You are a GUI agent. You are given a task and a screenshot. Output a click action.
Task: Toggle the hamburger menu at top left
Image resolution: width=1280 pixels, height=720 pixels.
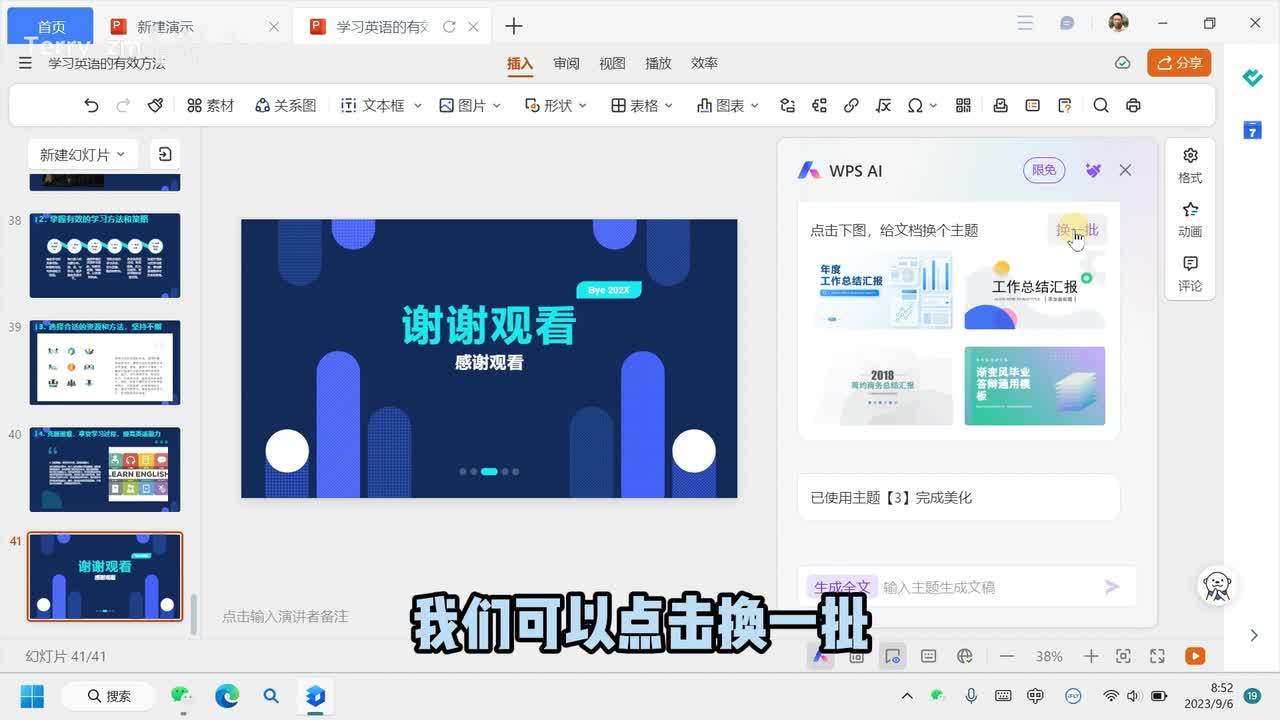coord(25,63)
